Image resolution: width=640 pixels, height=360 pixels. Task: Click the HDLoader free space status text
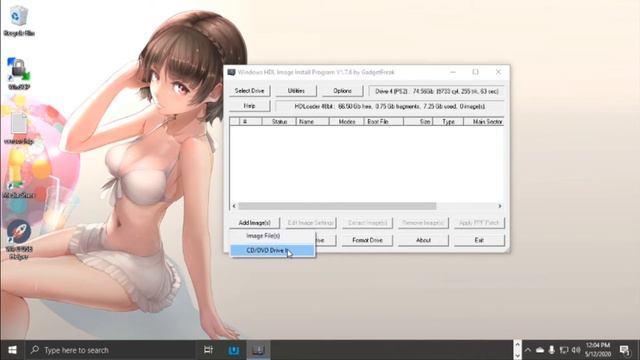[390, 107]
